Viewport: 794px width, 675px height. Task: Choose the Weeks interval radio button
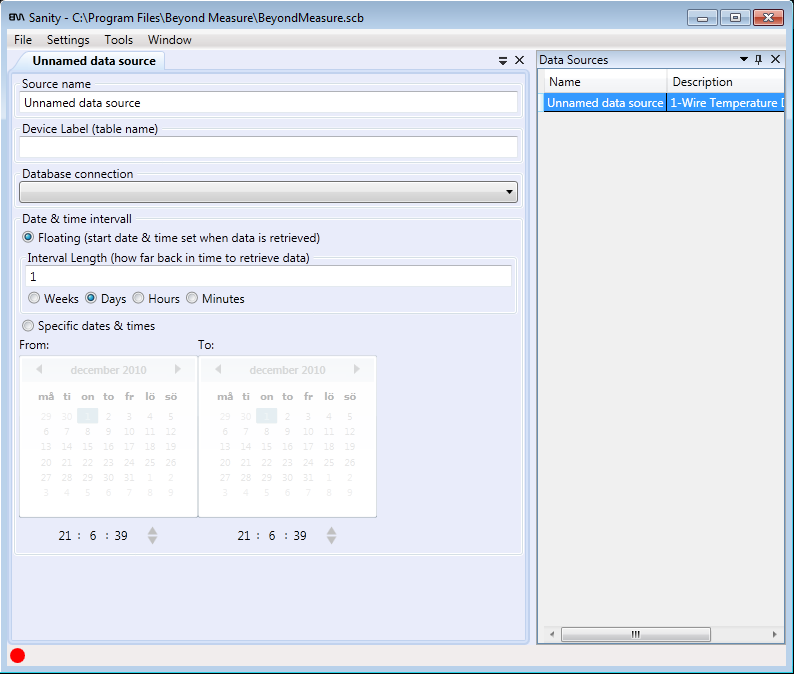34,298
